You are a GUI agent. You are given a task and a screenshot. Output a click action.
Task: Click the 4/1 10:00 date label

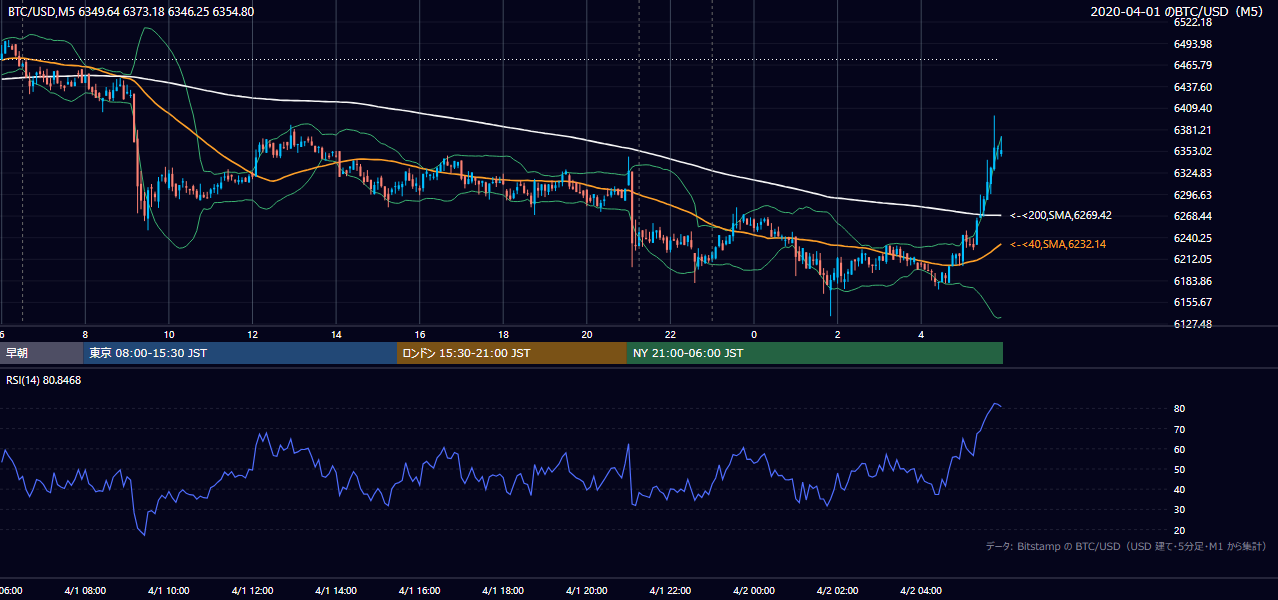point(168,590)
